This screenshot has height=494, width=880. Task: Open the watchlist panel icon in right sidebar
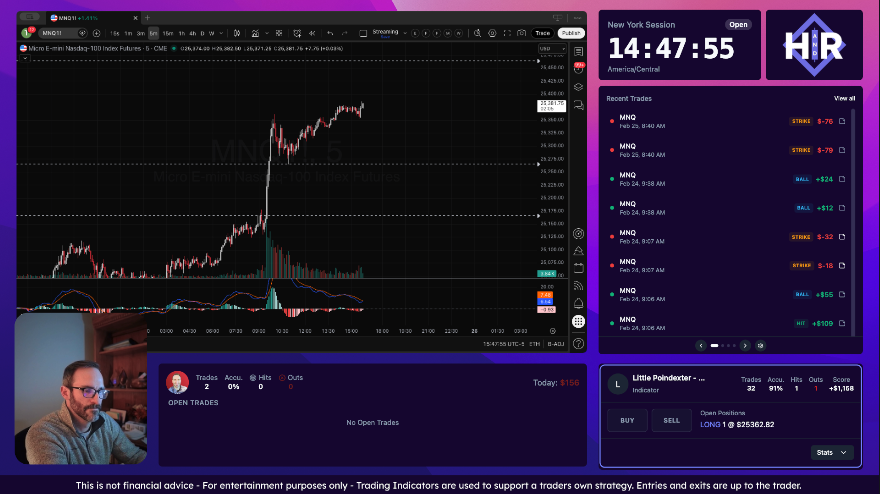click(x=578, y=52)
